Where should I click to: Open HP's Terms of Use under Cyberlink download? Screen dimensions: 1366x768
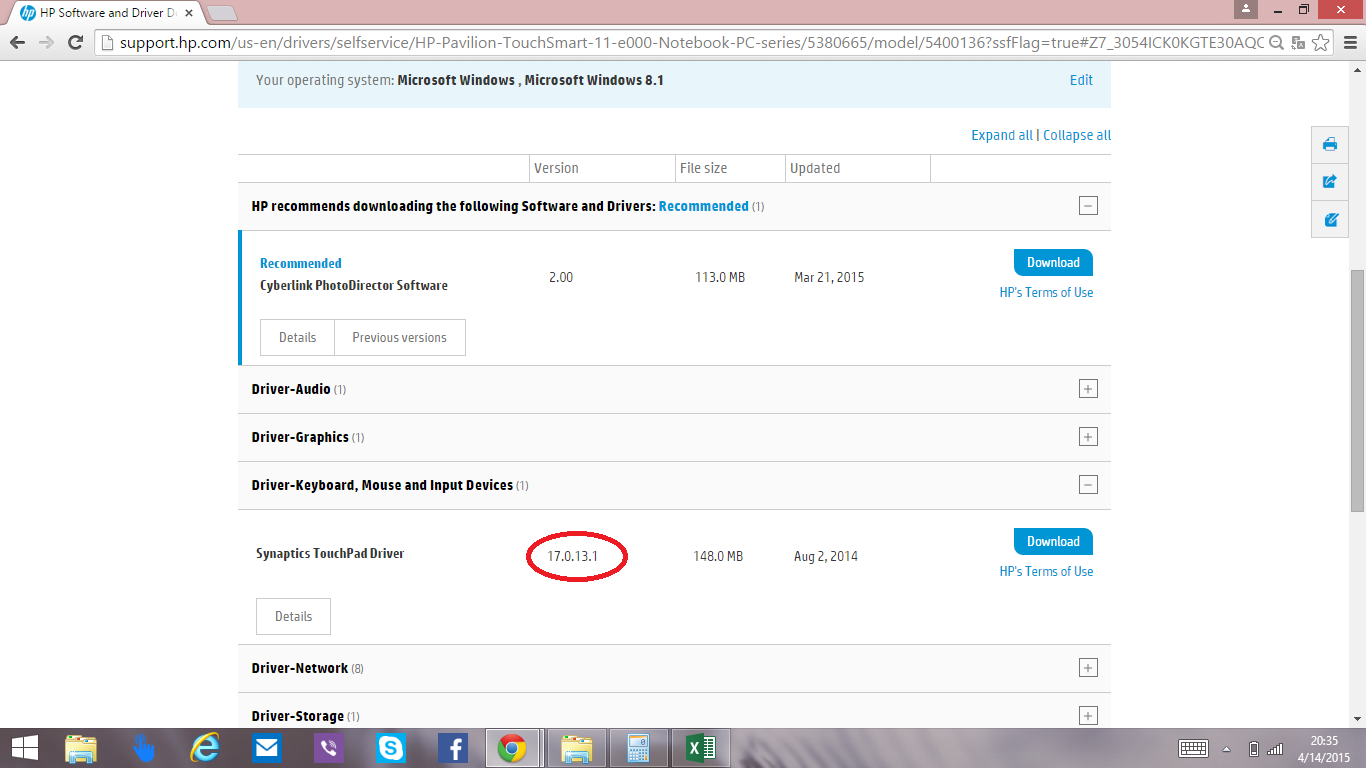(1046, 292)
